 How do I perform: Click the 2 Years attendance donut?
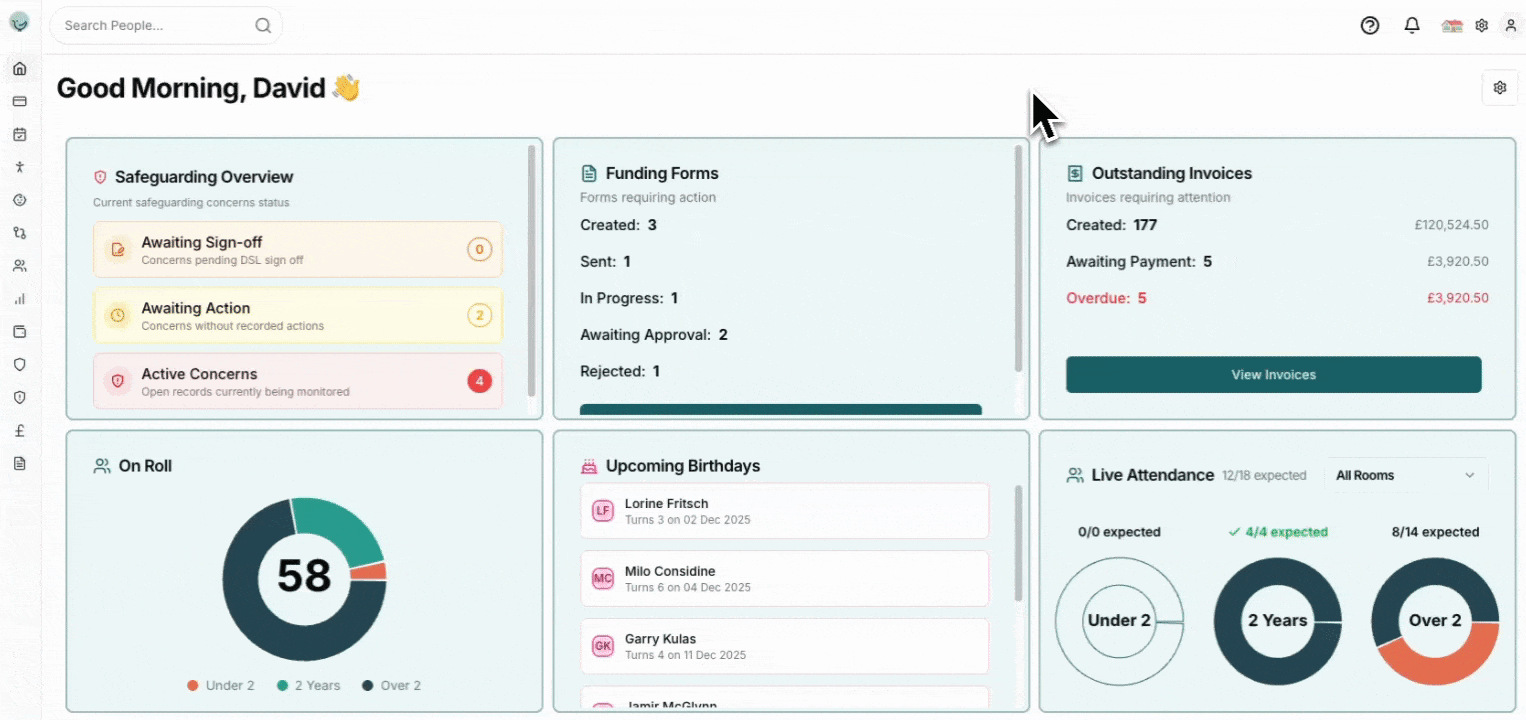point(1278,621)
